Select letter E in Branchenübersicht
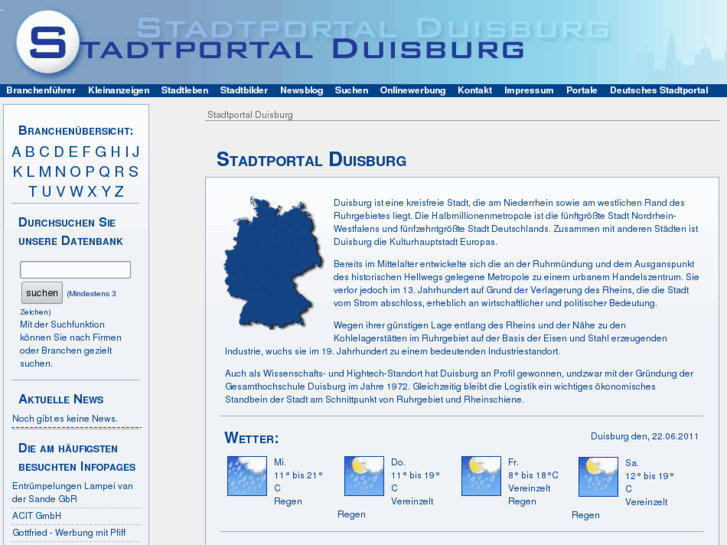This screenshot has width=727, height=545. [73, 152]
